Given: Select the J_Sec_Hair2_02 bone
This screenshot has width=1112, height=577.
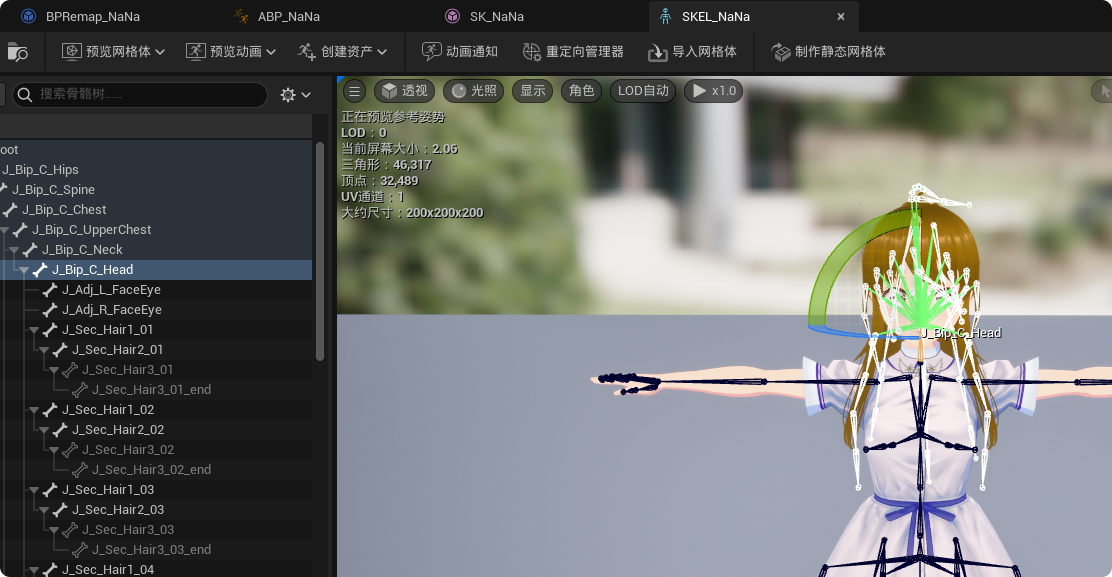Looking at the screenshot, I should click(118, 430).
